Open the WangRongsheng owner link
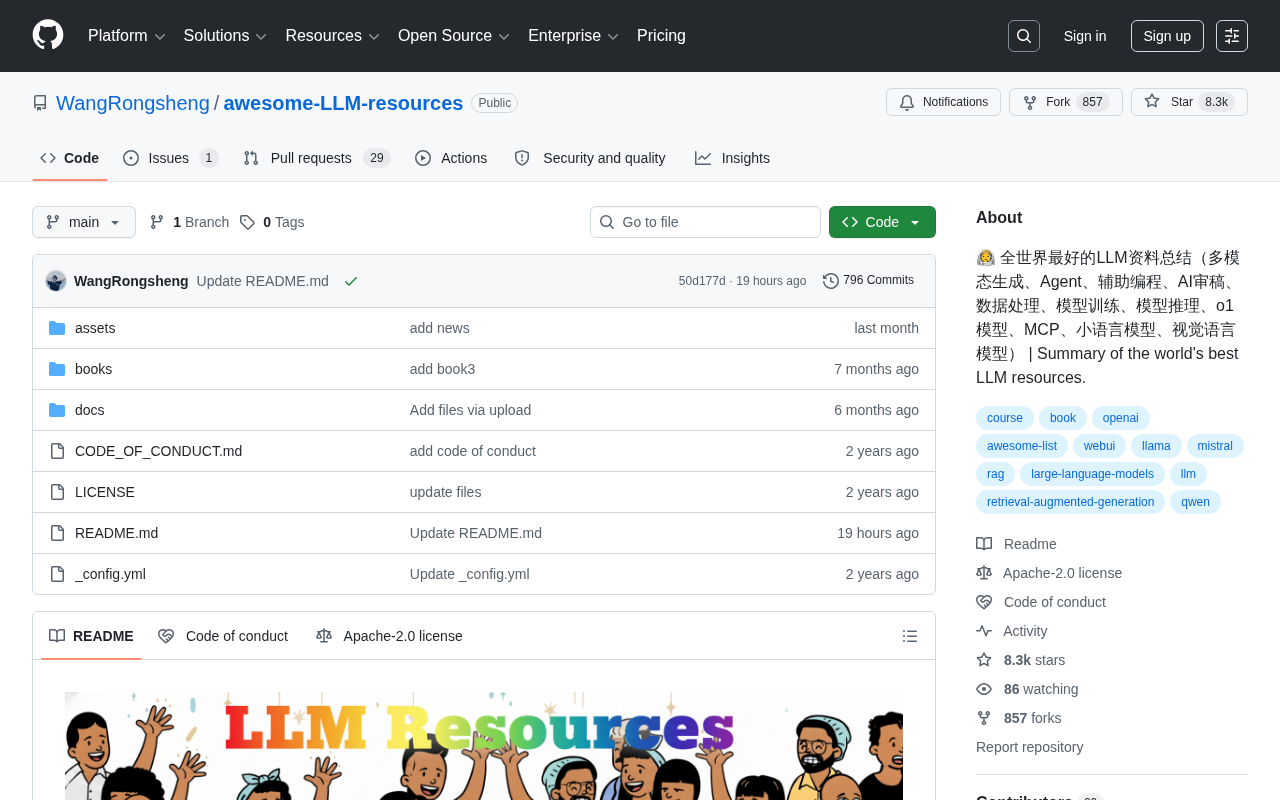Image resolution: width=1280 pixels, height=800 pixels. click(x=133, y=103)
